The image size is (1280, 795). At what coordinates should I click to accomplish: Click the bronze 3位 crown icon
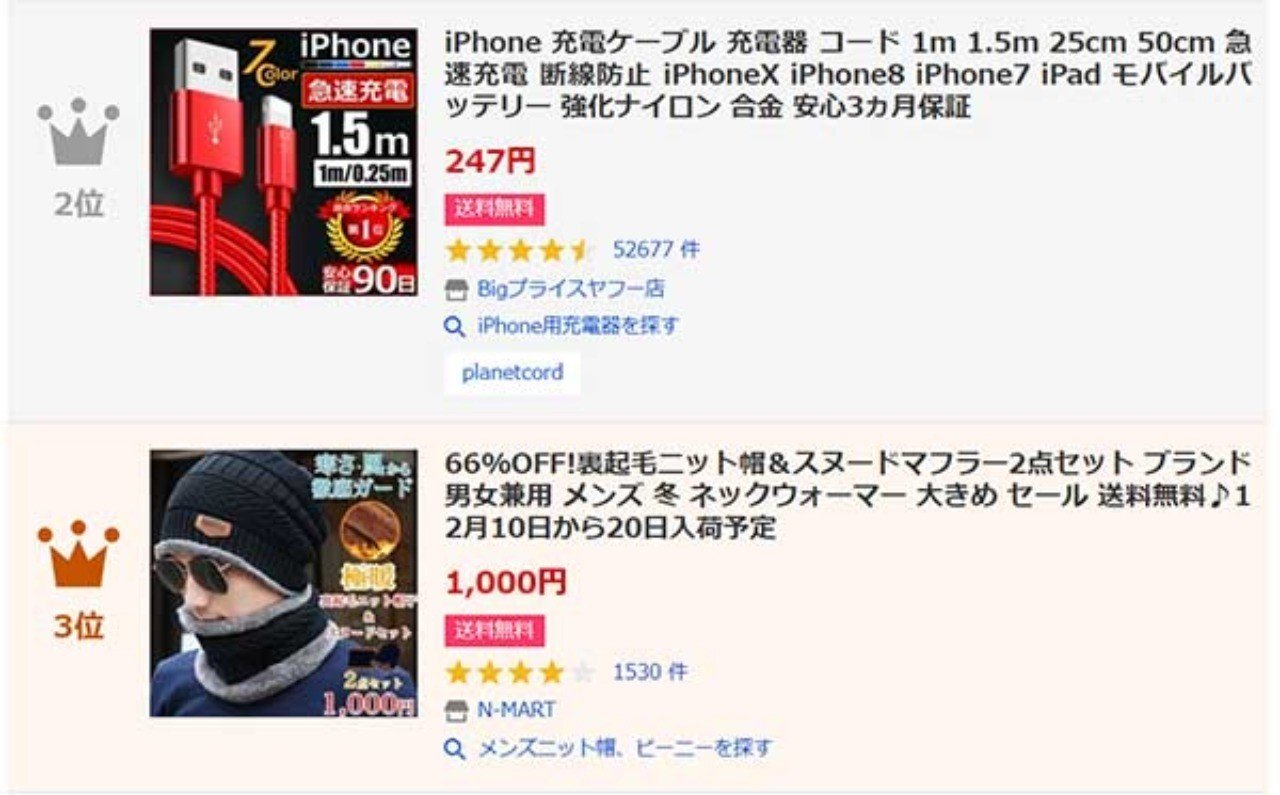(x=78, y=554)
